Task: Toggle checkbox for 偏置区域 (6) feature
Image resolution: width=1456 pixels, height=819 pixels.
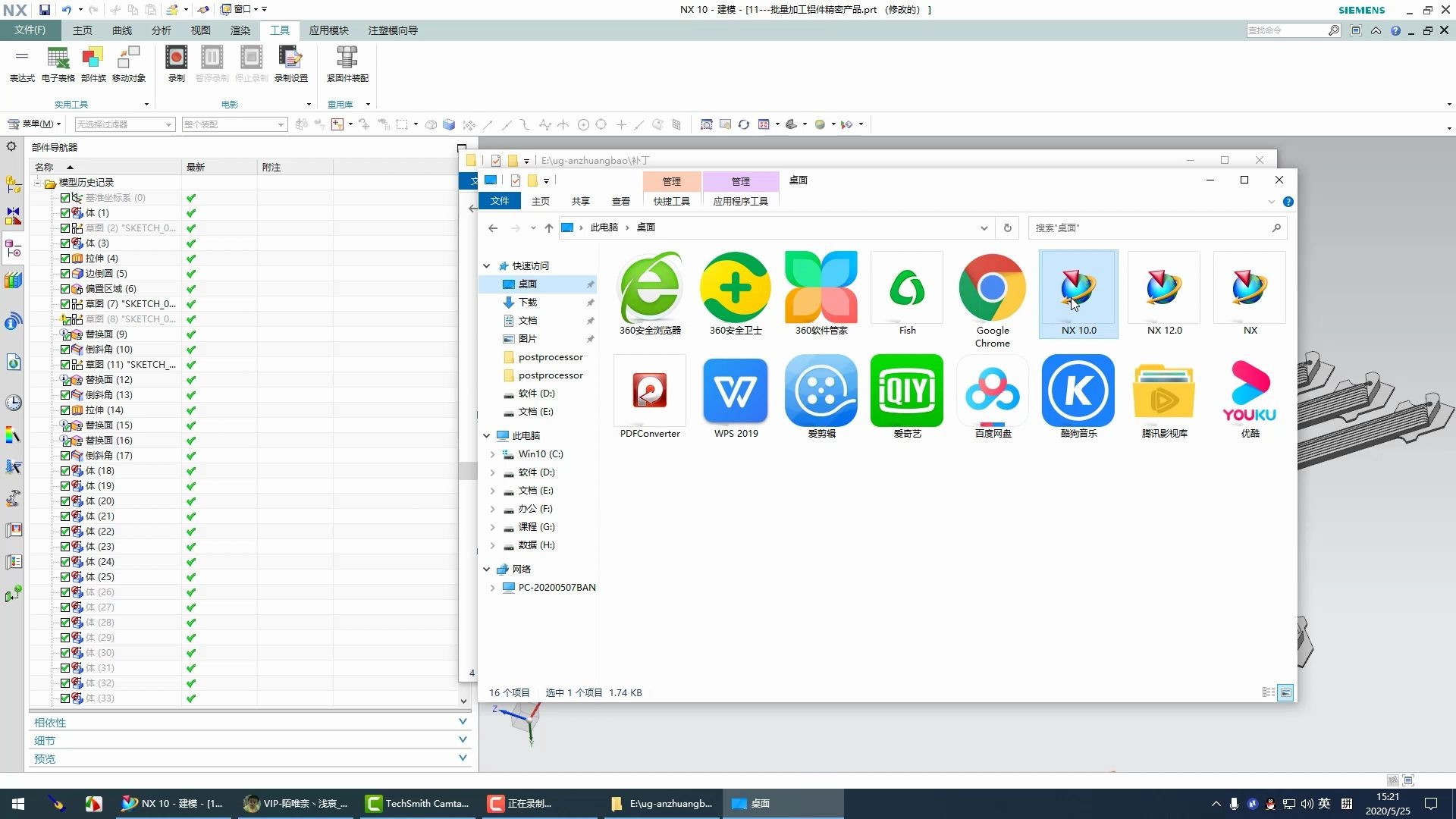Action: click(65, 289)
